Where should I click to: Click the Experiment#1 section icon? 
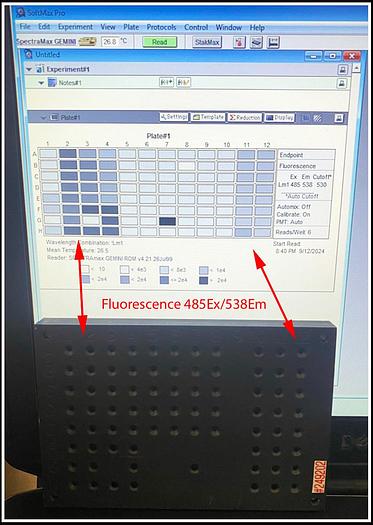[40, 69]
